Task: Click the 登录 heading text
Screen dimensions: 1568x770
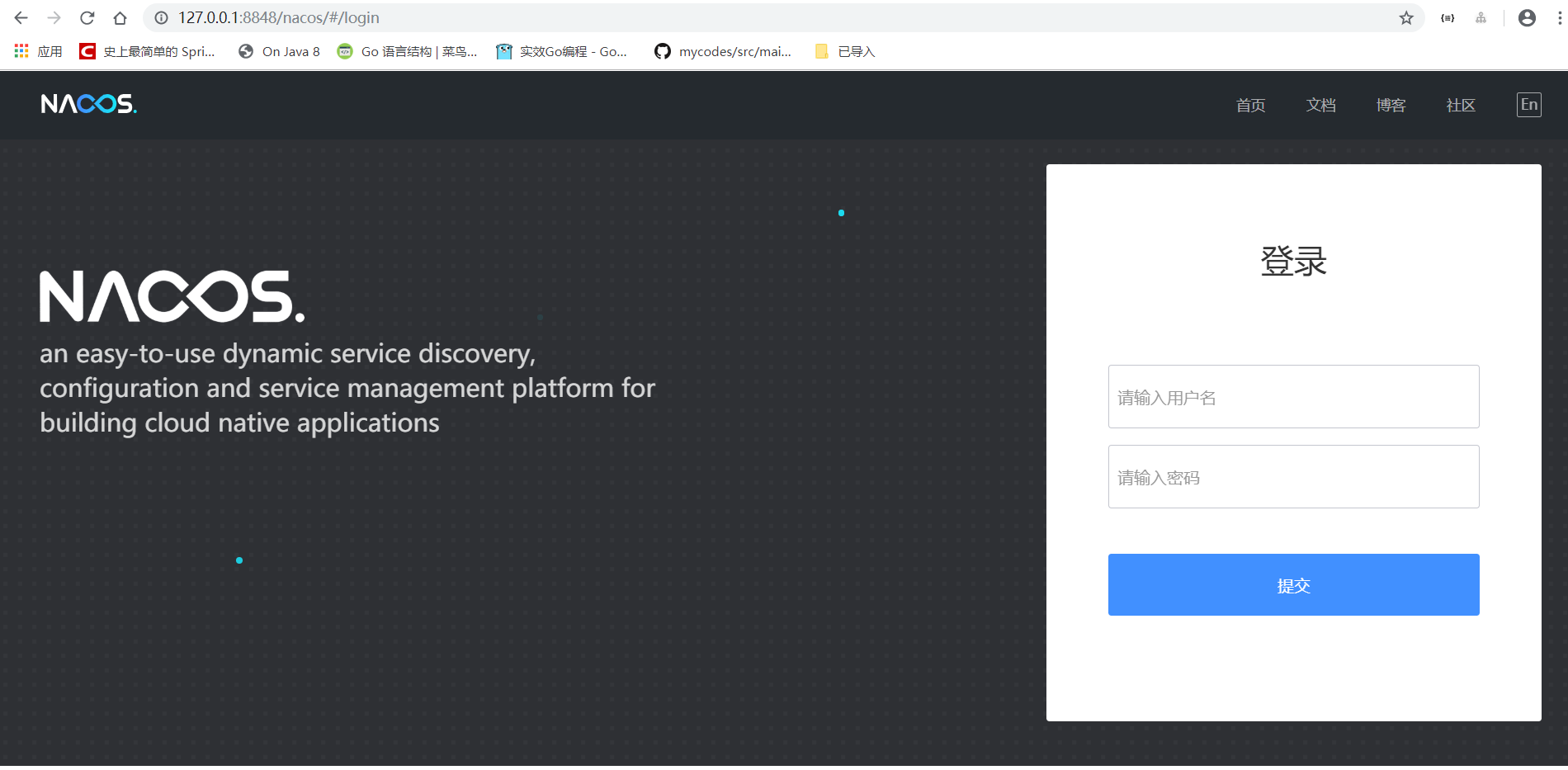Action: (x=1293, y=261)
